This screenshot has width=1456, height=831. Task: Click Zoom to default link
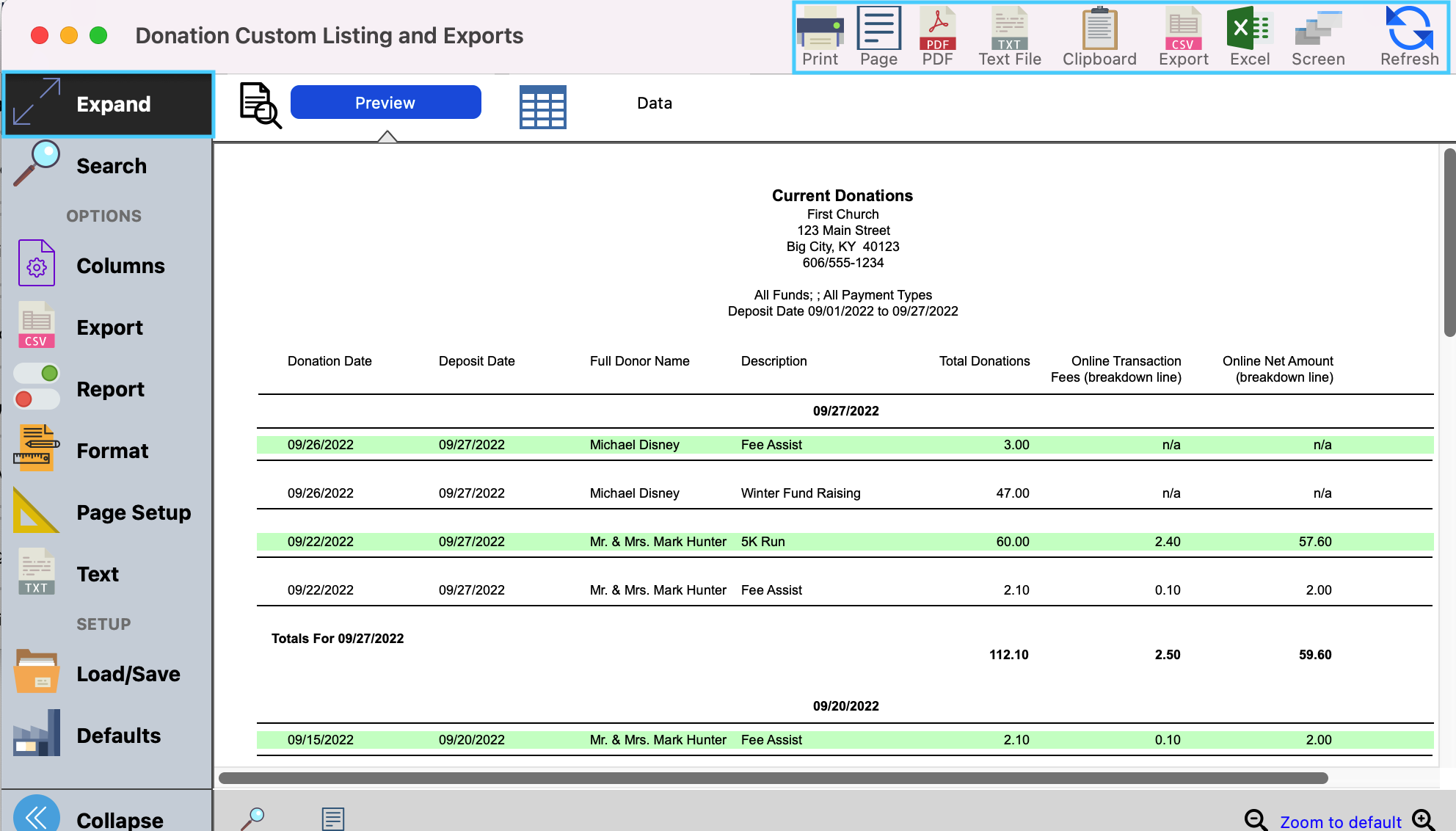click(1340, 821)
